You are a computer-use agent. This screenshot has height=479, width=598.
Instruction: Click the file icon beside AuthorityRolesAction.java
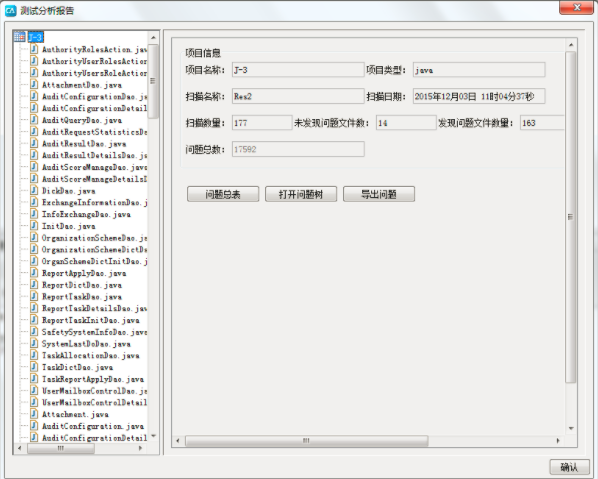pos(34,49)
